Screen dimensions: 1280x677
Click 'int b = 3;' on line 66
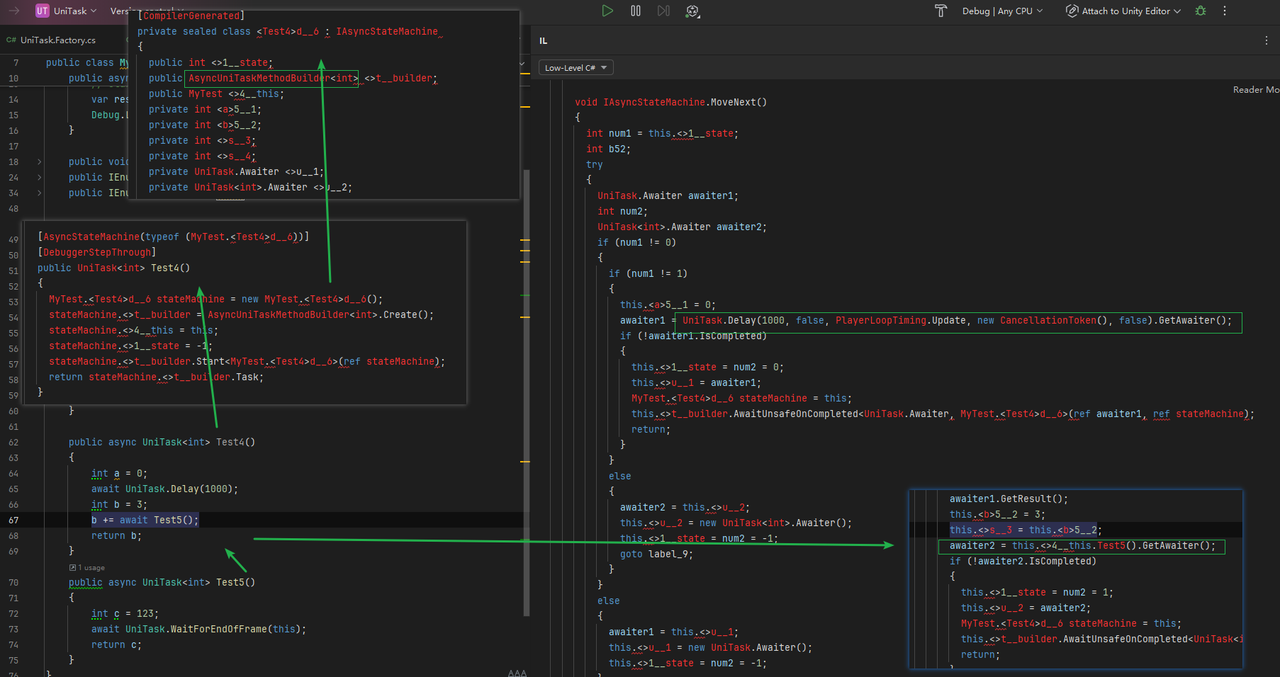(x=119, y=505)
